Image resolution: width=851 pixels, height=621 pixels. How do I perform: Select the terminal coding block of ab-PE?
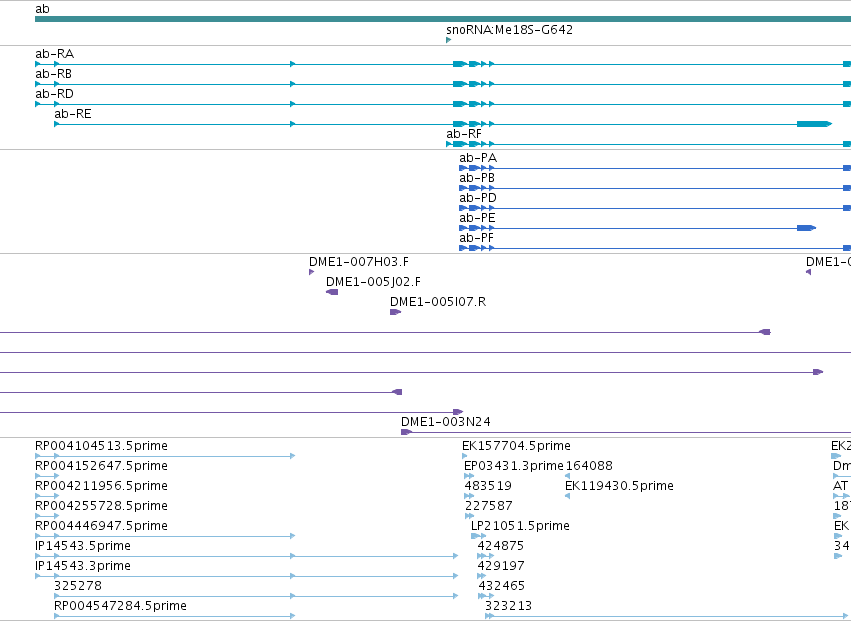click(x=806, y=228)
